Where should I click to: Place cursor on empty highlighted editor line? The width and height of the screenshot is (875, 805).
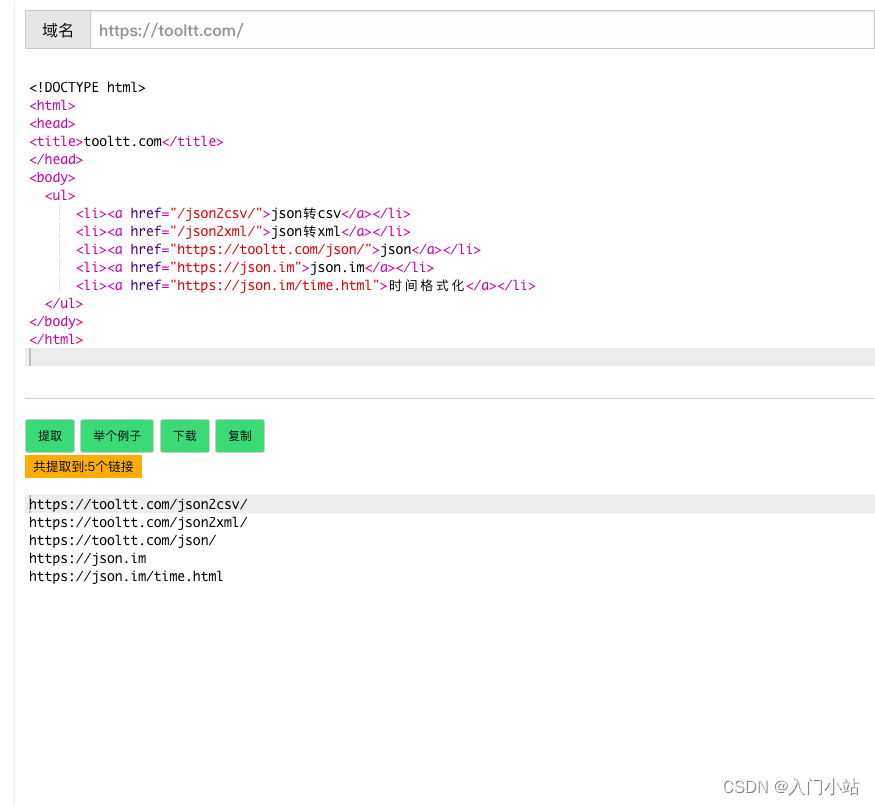pyautogui.click(x=450, y=357)
